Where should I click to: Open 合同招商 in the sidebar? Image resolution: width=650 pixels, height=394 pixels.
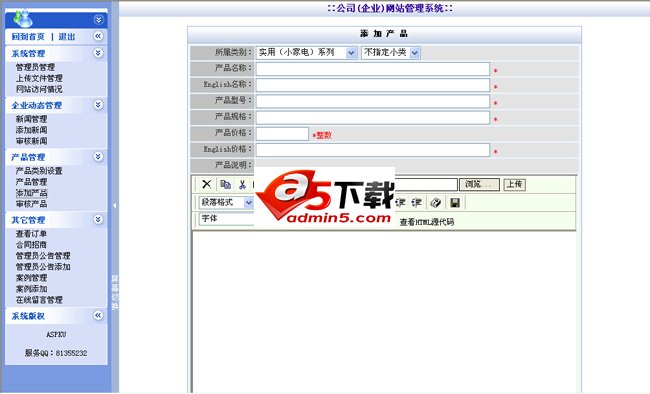32,245
